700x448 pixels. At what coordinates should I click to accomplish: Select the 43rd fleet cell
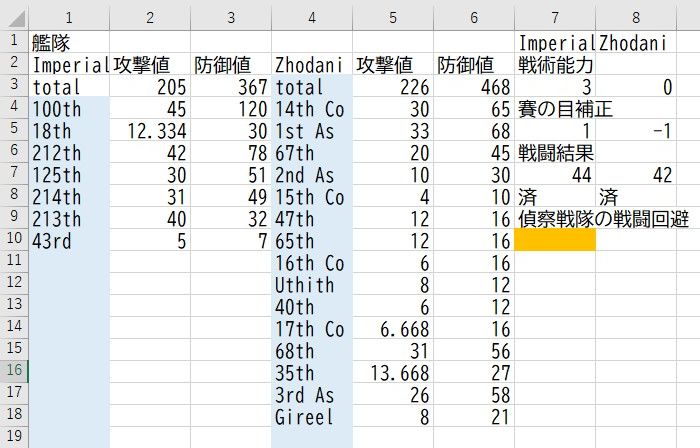pyautogui.click(x=69, y=240)
